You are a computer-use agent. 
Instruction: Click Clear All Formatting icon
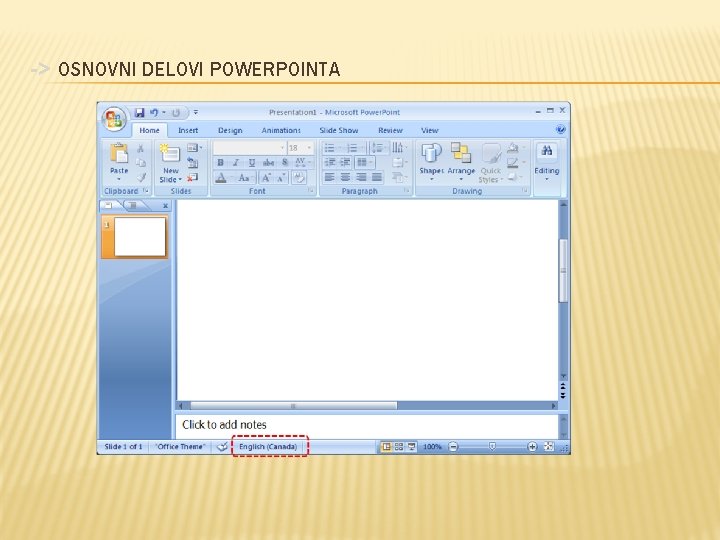[x=299, y=177]
